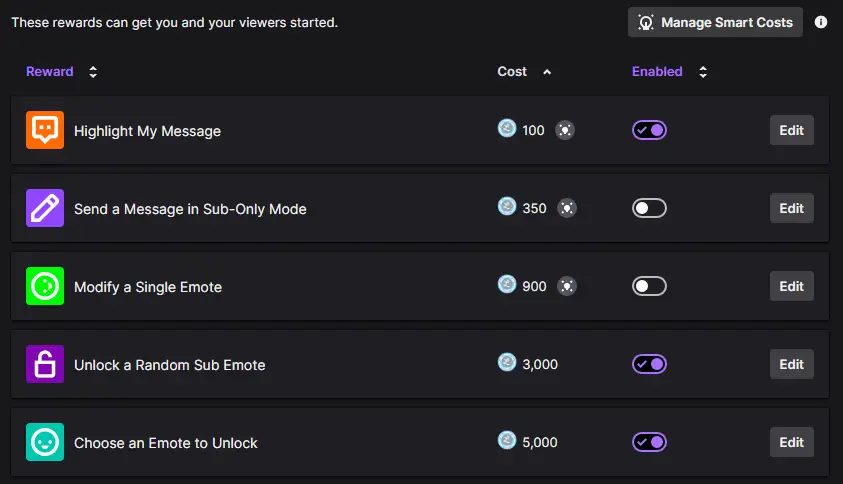Click smart cost icon next to 900
Image resolution: width=843 pixels, height=484 pixels.
tap(567, 286)
